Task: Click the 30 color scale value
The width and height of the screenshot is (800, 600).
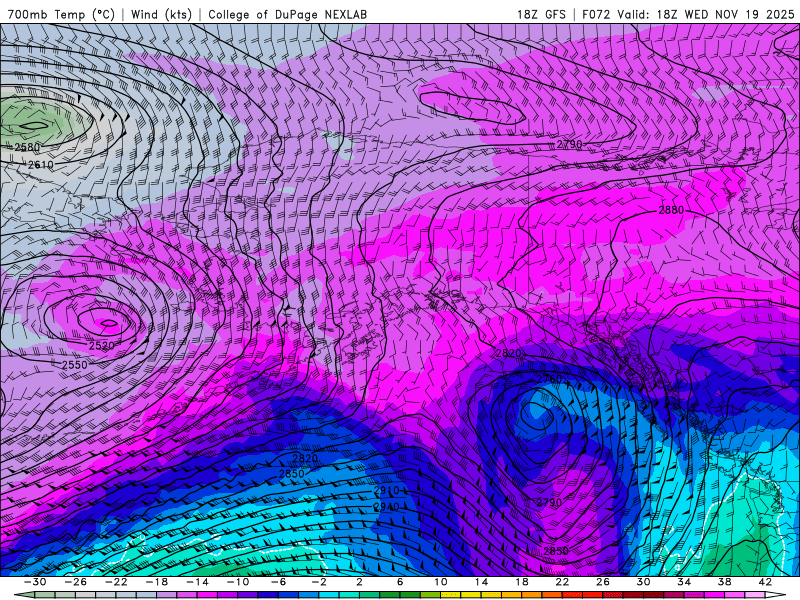Action: (643, 582)
